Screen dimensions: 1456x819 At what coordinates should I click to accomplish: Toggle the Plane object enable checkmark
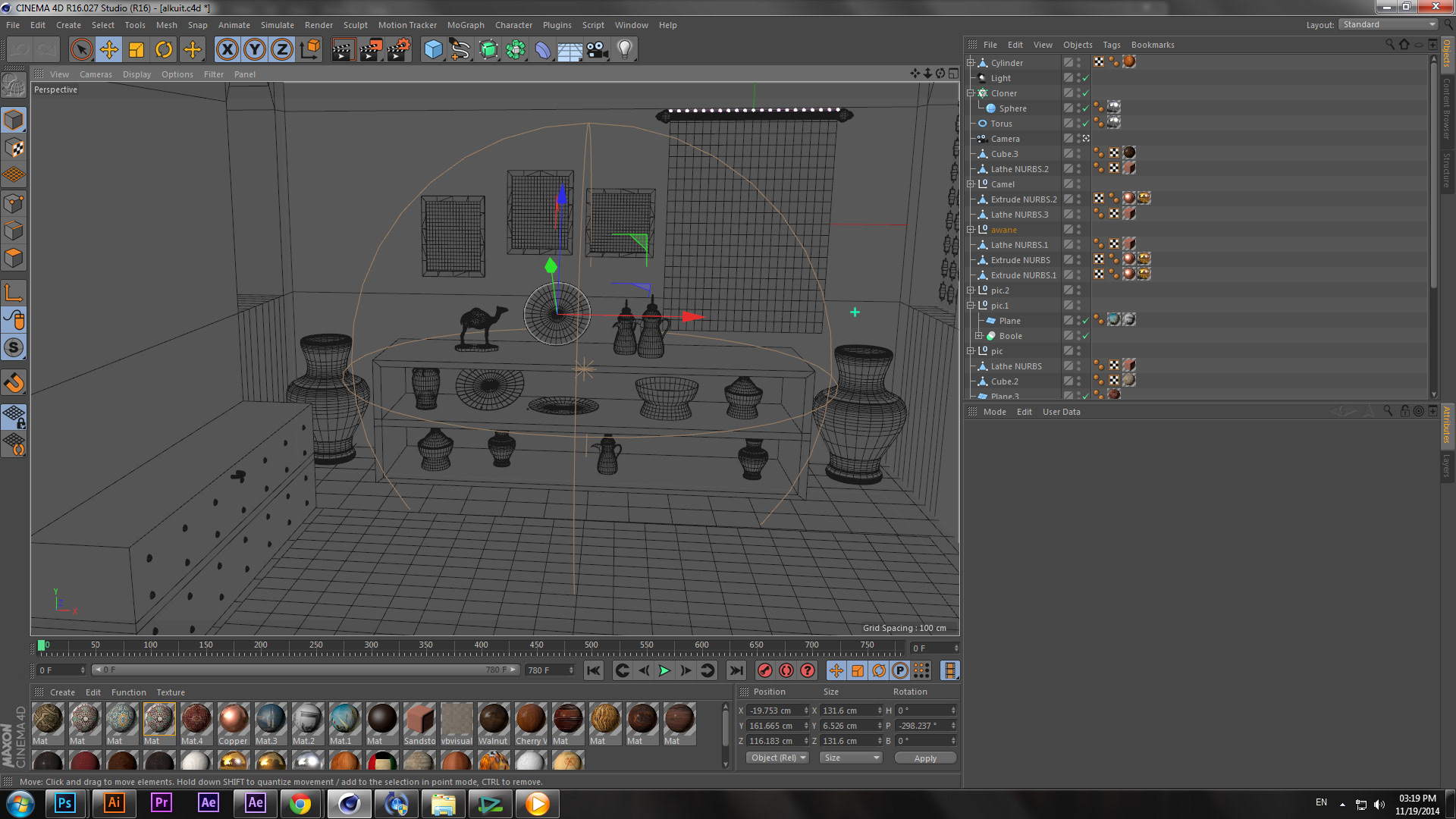tap(1085, 321)
